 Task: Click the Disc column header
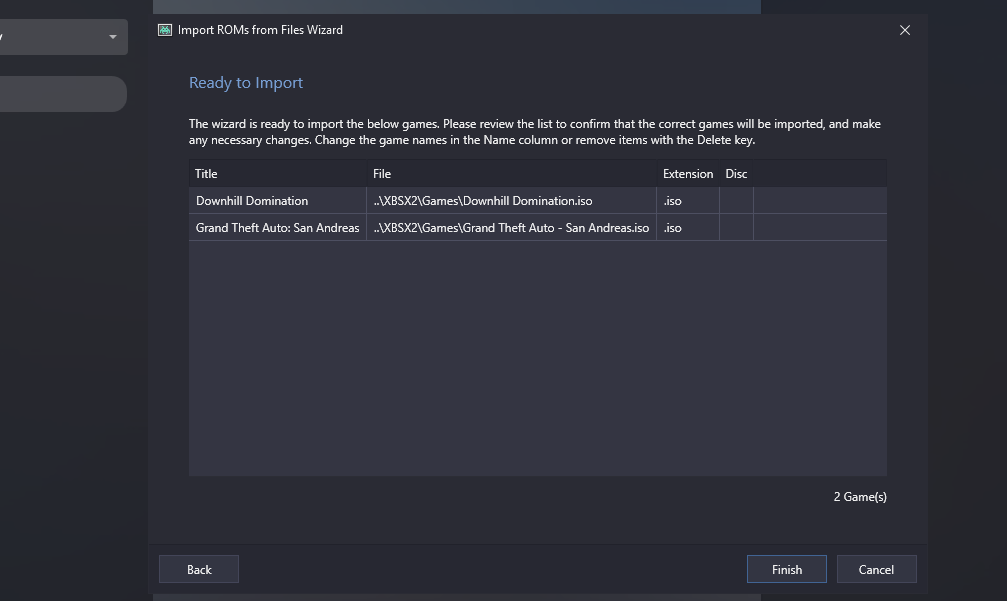pos(736,173)
